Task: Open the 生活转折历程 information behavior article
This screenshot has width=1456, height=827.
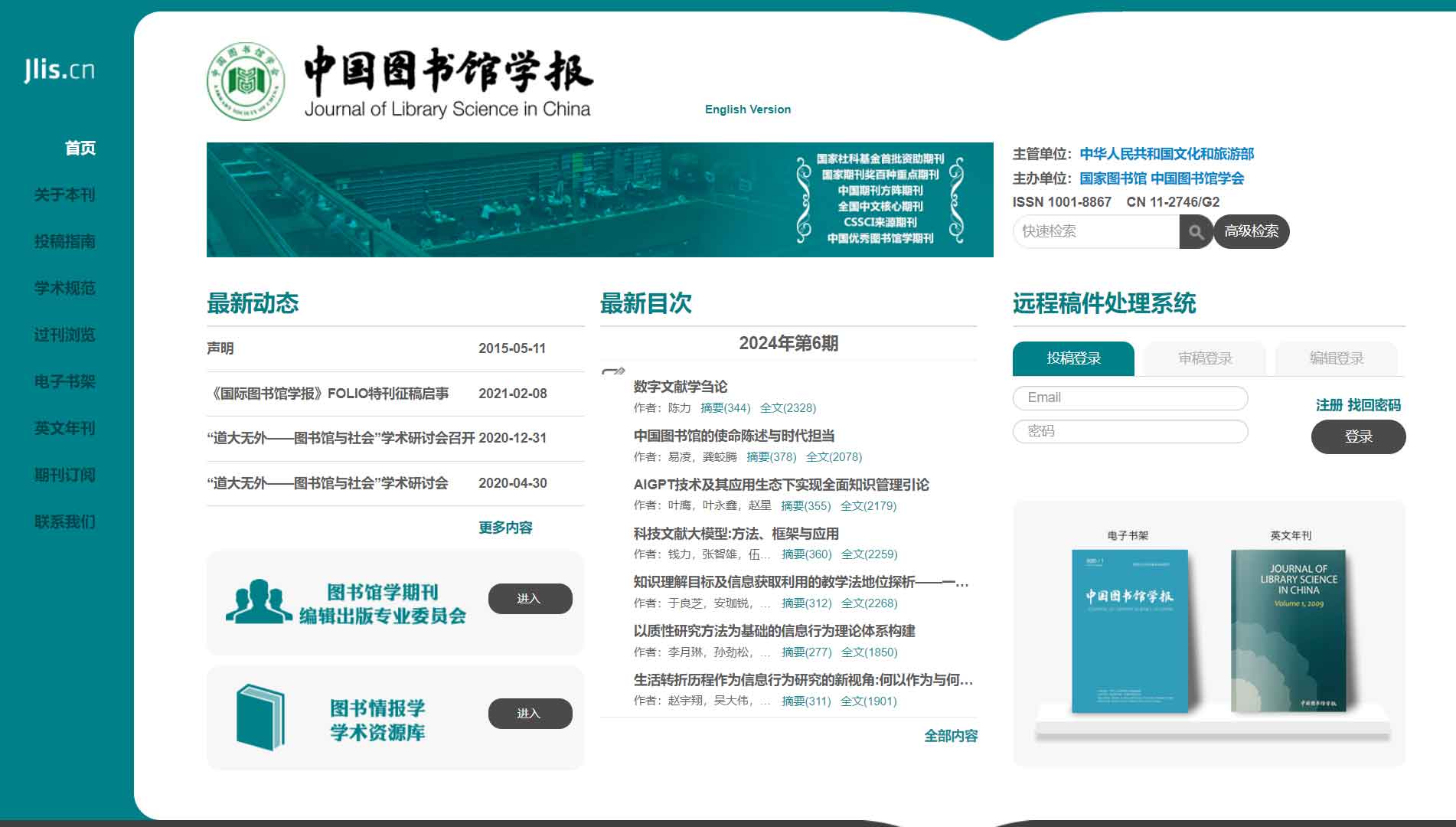Action: pyautogui.click(x=803, y=680)
